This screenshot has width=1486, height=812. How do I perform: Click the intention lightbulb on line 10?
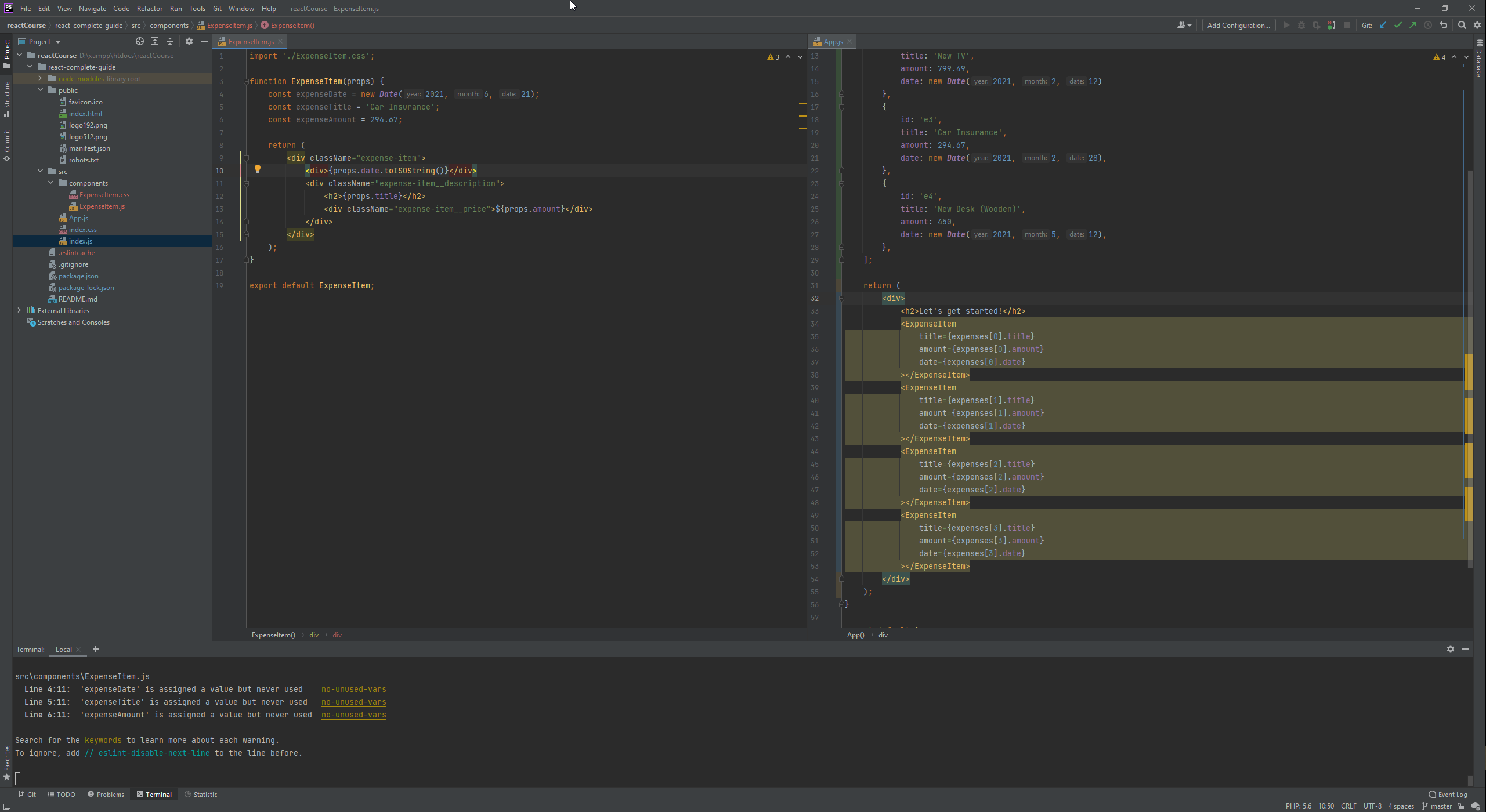coord(258,169)
